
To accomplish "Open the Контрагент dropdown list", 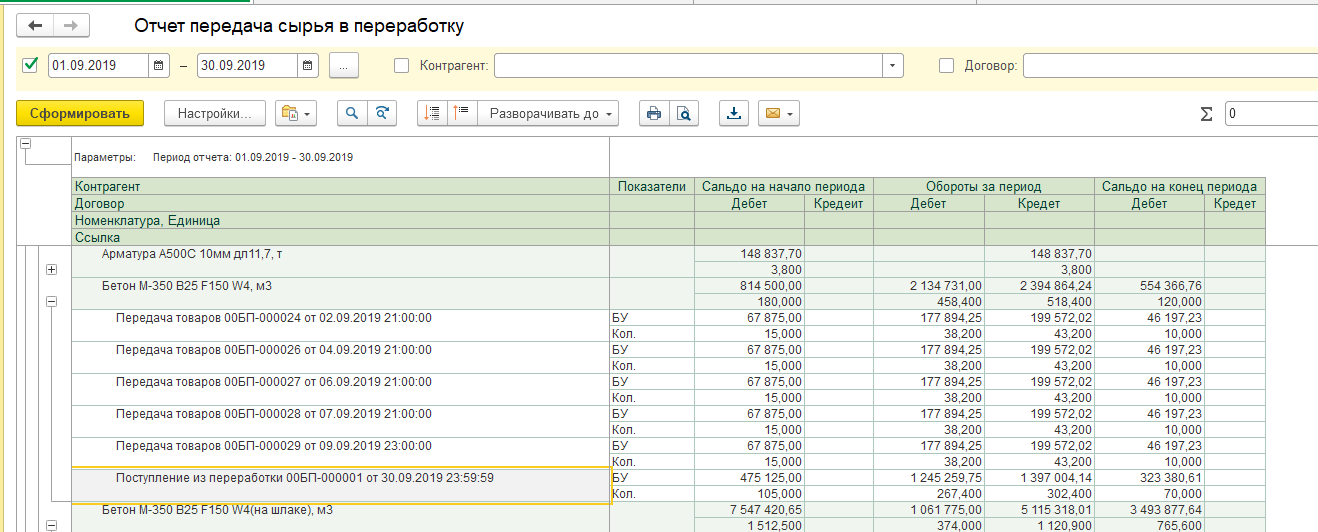I will [x=892, y=66].
